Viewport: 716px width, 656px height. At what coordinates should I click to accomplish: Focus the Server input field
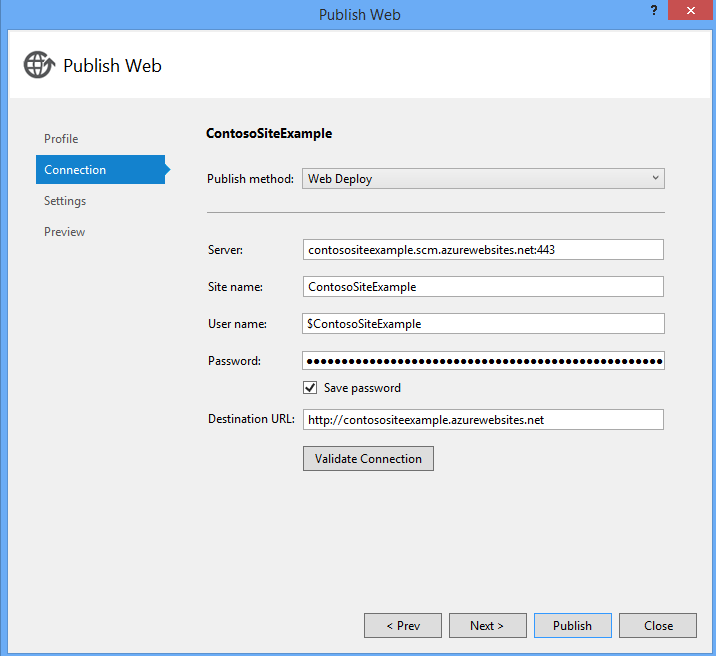[483, 250]
